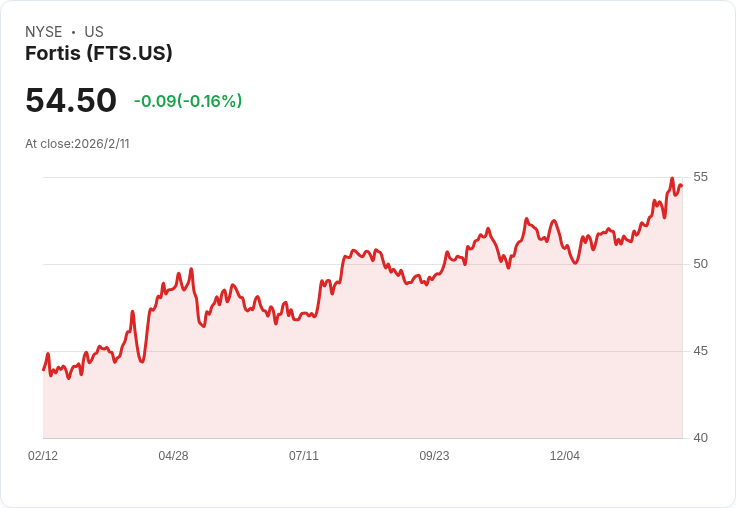736x508 pixels.
Task: Click the At close:2026/2/11 timestamp
Action: click(77, 143)
